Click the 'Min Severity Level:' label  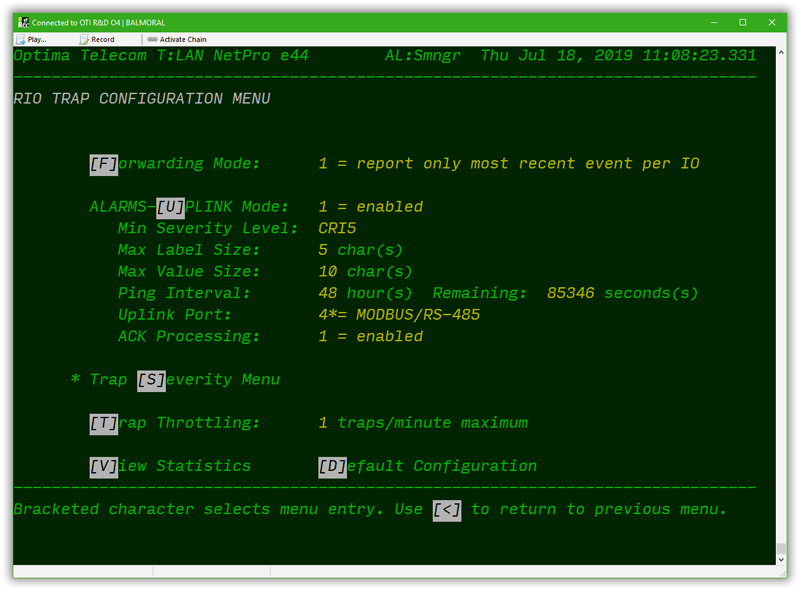(208, 228)
